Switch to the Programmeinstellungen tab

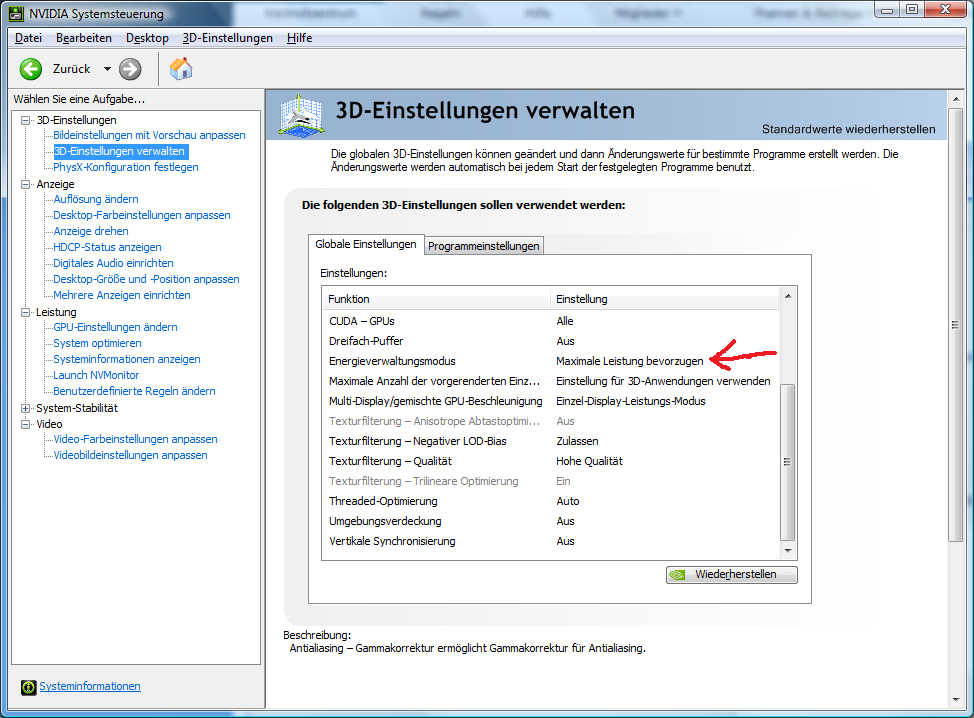(x=483, y=246)
